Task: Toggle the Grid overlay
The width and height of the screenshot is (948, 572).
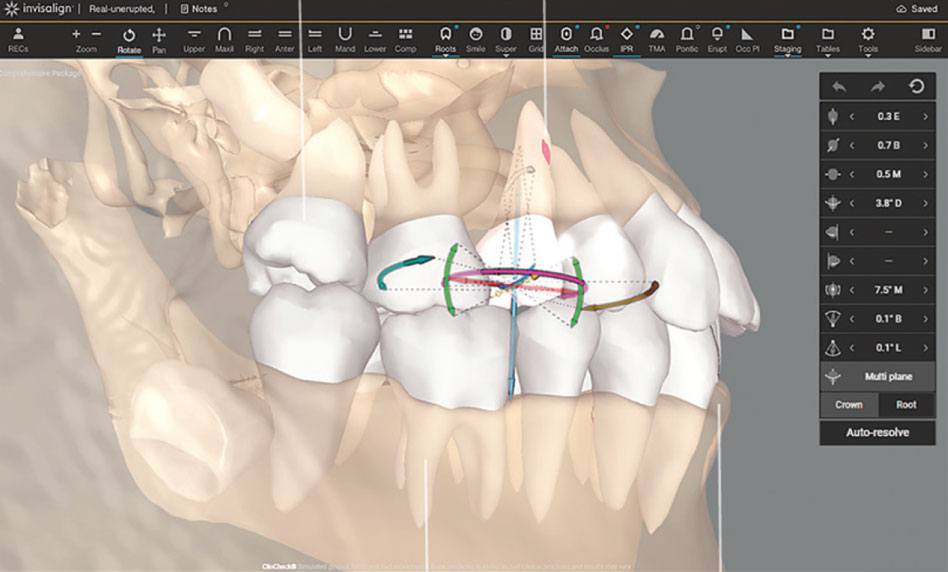Action: tap(536, 40)
